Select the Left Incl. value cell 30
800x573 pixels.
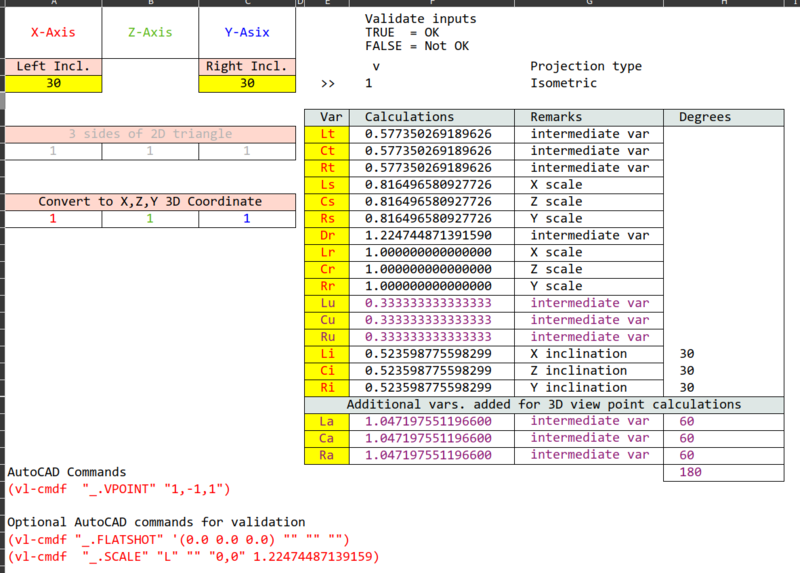(53, 83)
